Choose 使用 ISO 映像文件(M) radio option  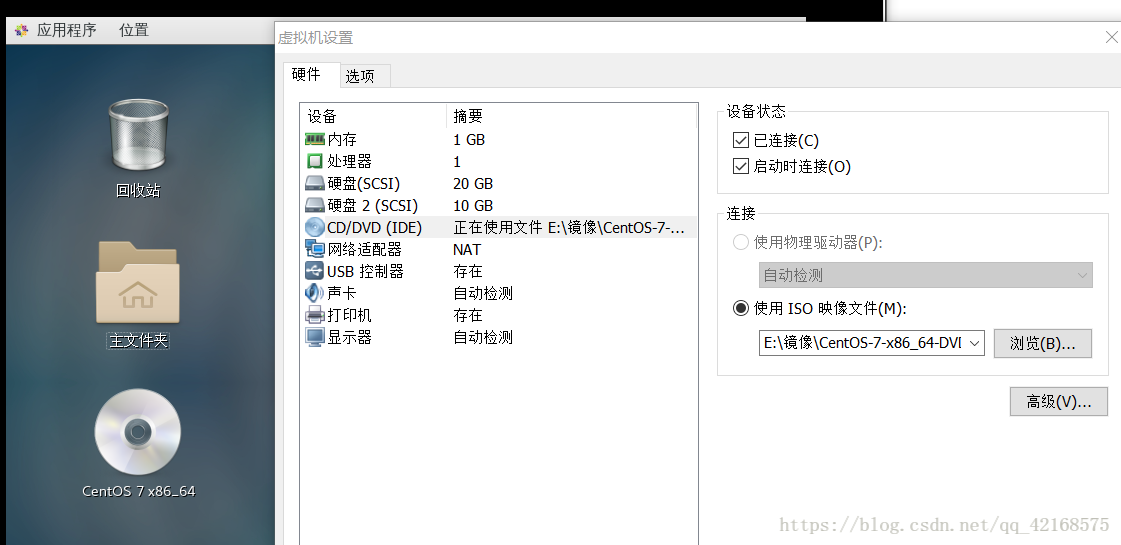[741, 308]
